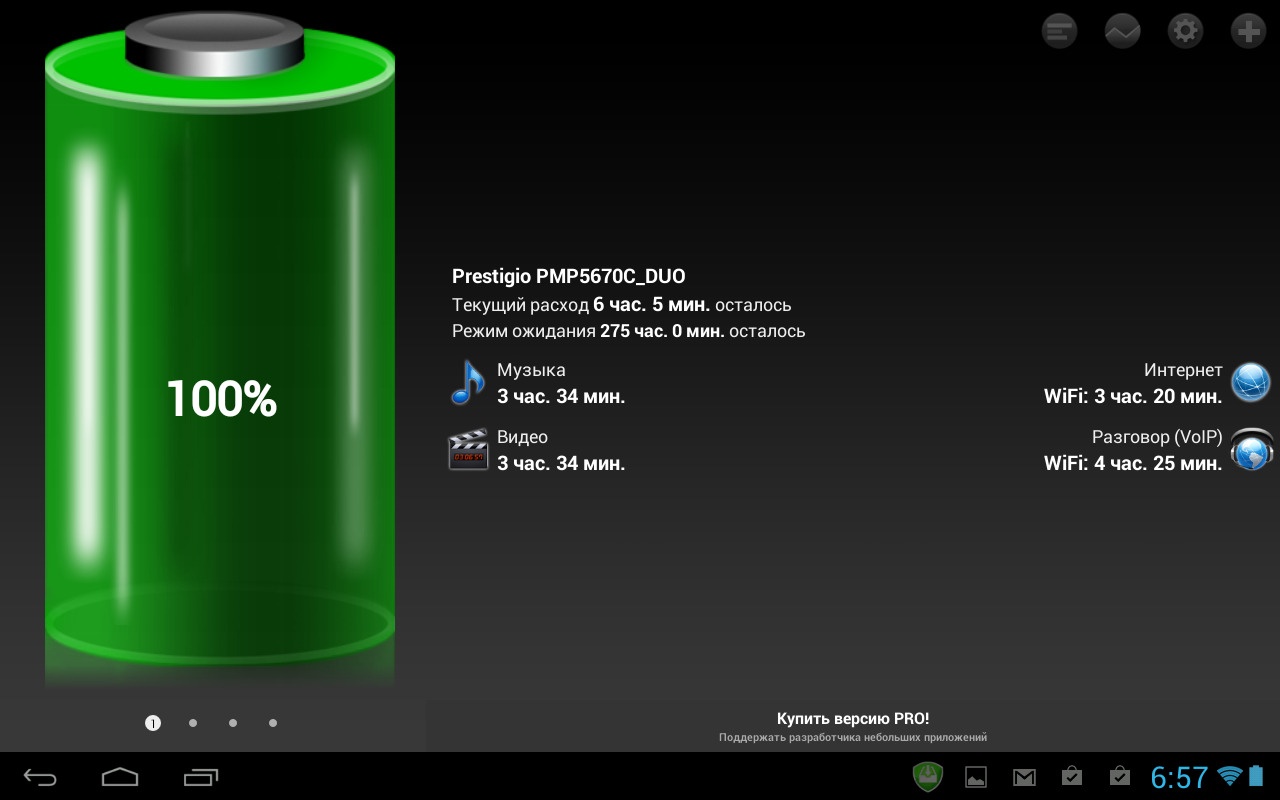Tap 'Купить версию PRO!' purchase link
1280x800 pixels.
click(852, 719)
